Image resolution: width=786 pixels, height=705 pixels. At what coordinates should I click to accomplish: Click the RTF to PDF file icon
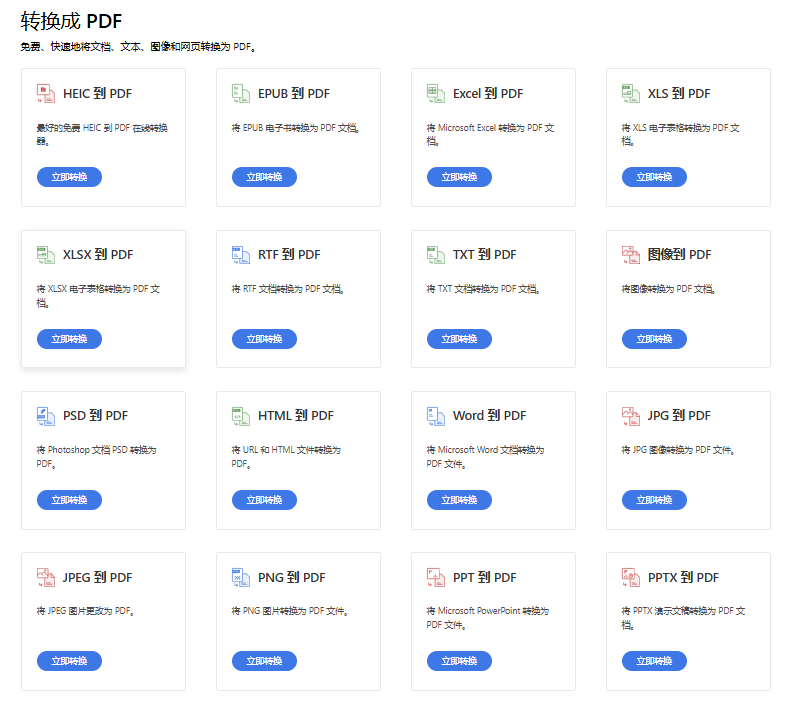click(x=240, y=255)
